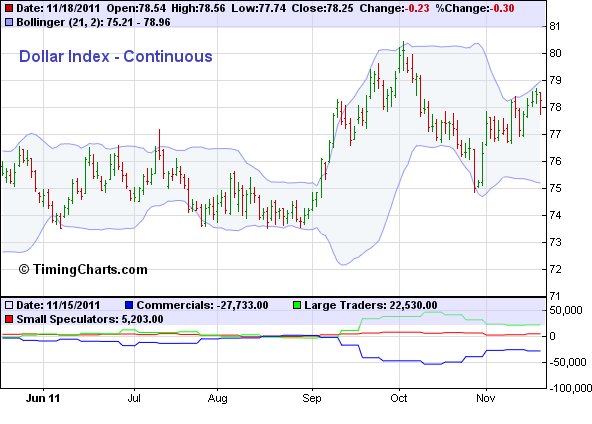Click the price axis label 77

pos(555,134)
